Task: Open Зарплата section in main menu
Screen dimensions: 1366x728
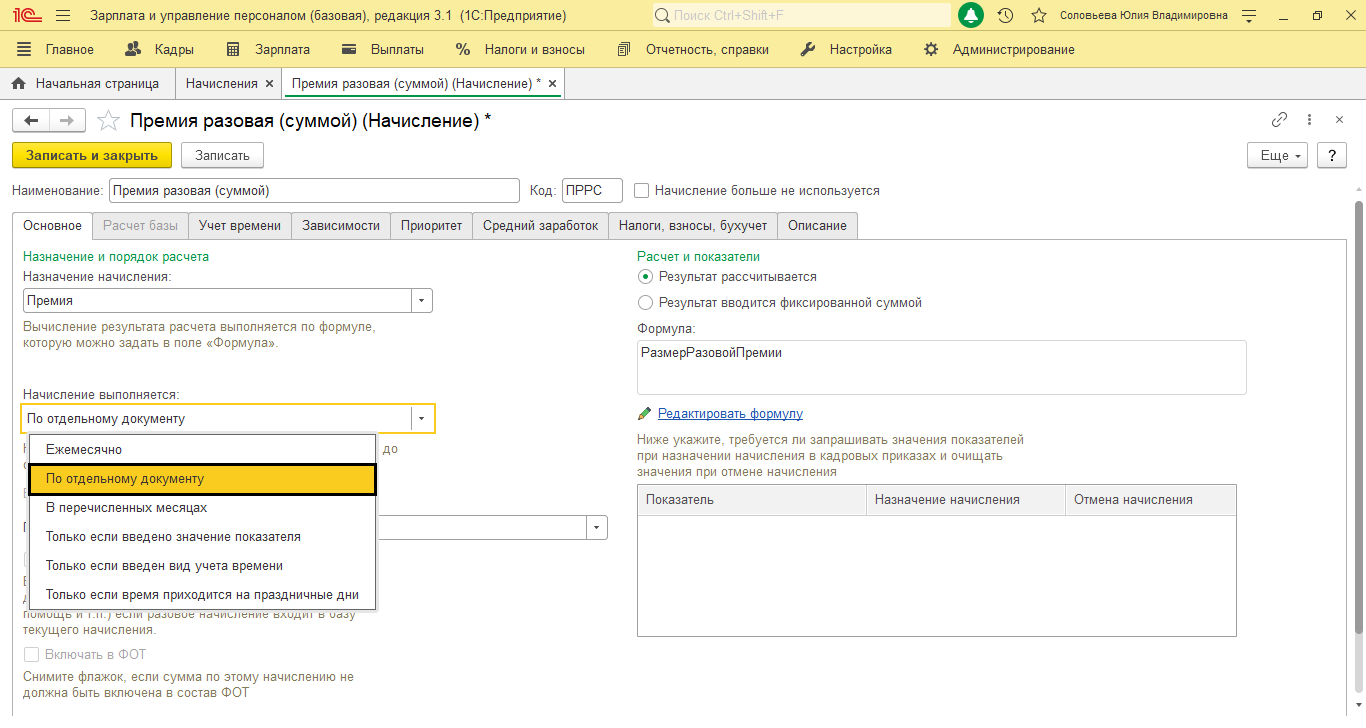Action: tap(268, 49)
